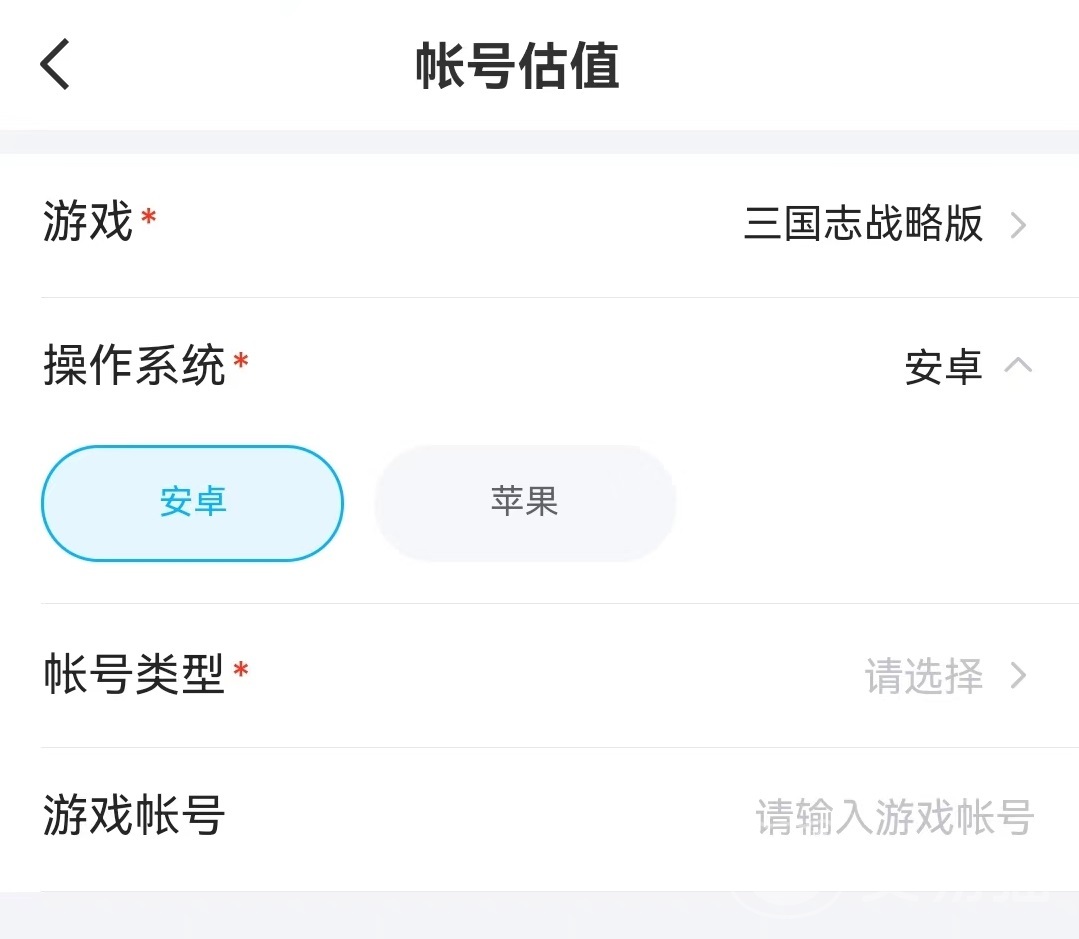
Task: Click the gray band beneath the header
Action: tap(539, 141)
